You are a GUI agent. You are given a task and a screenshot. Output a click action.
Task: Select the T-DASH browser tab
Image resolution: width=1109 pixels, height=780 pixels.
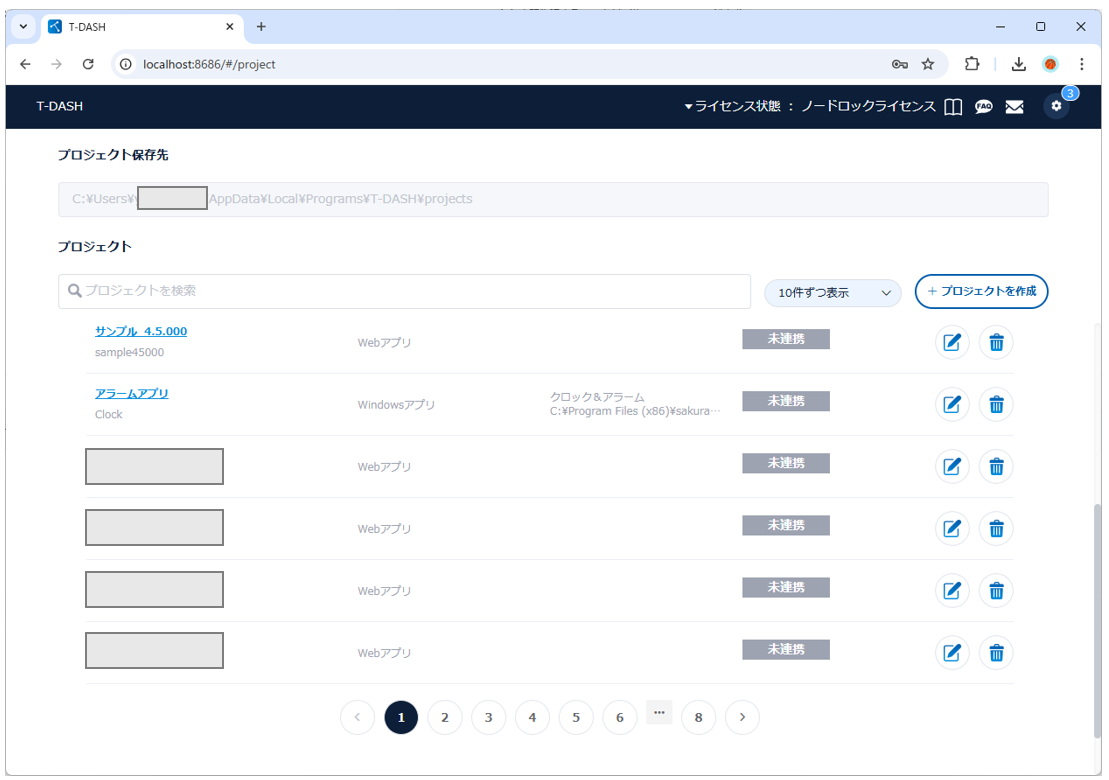140,27
